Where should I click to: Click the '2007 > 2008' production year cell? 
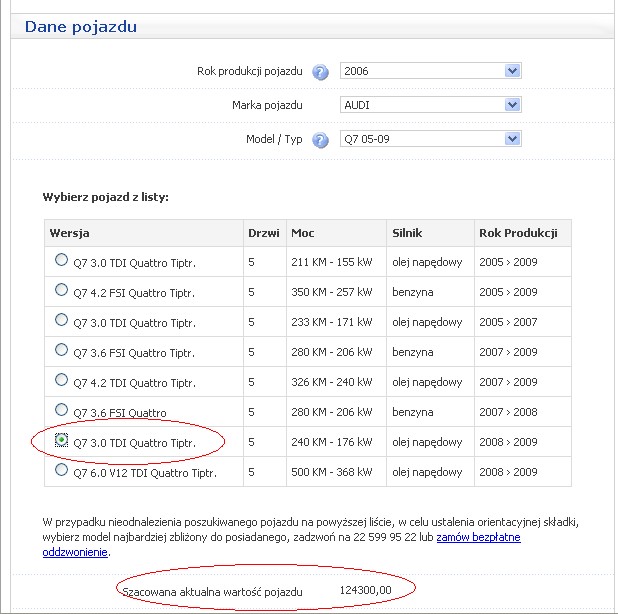(523, 412)
